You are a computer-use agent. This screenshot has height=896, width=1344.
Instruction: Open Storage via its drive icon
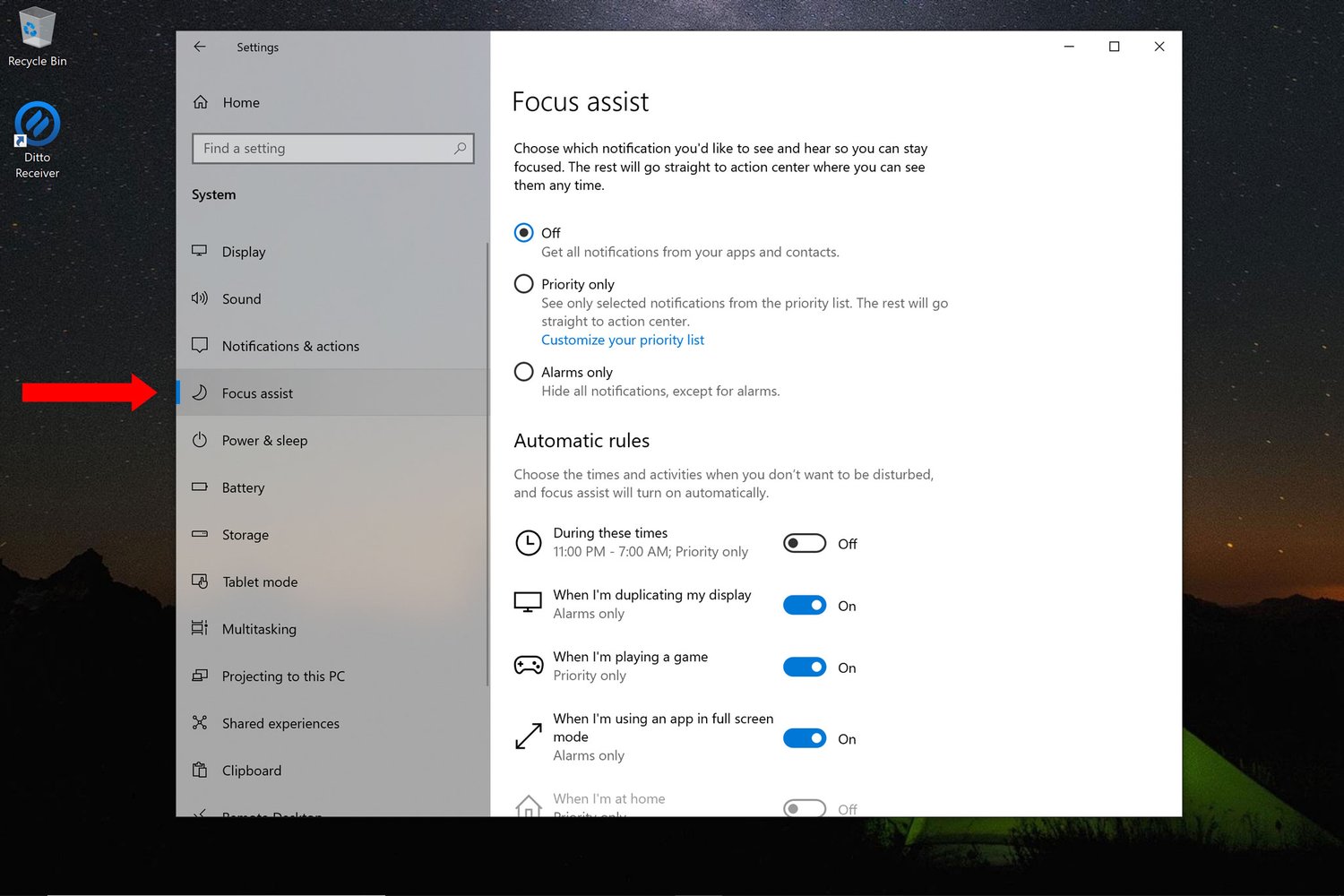[200, 534]
